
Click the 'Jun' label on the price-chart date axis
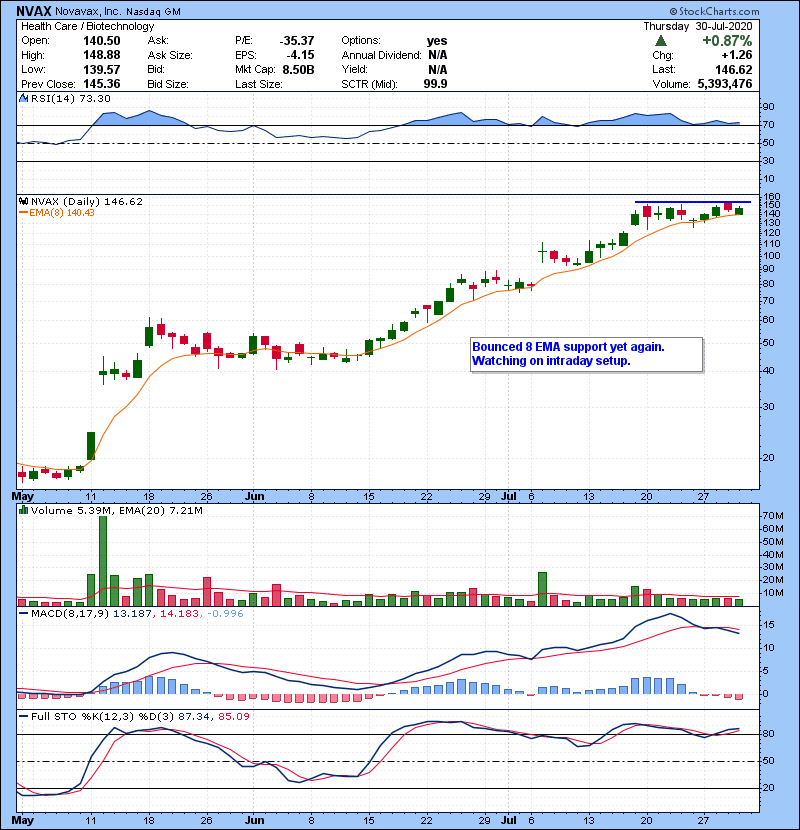(254, 497)
